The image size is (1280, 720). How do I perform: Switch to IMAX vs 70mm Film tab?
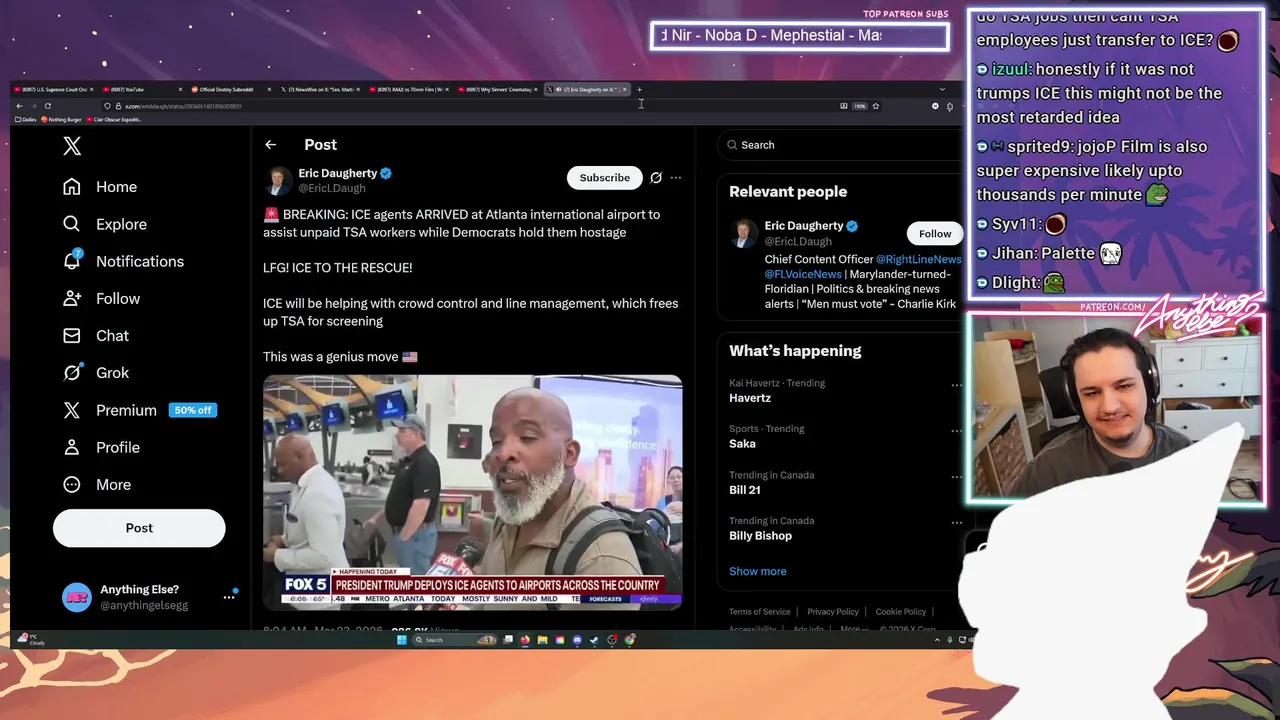point(410,89)
